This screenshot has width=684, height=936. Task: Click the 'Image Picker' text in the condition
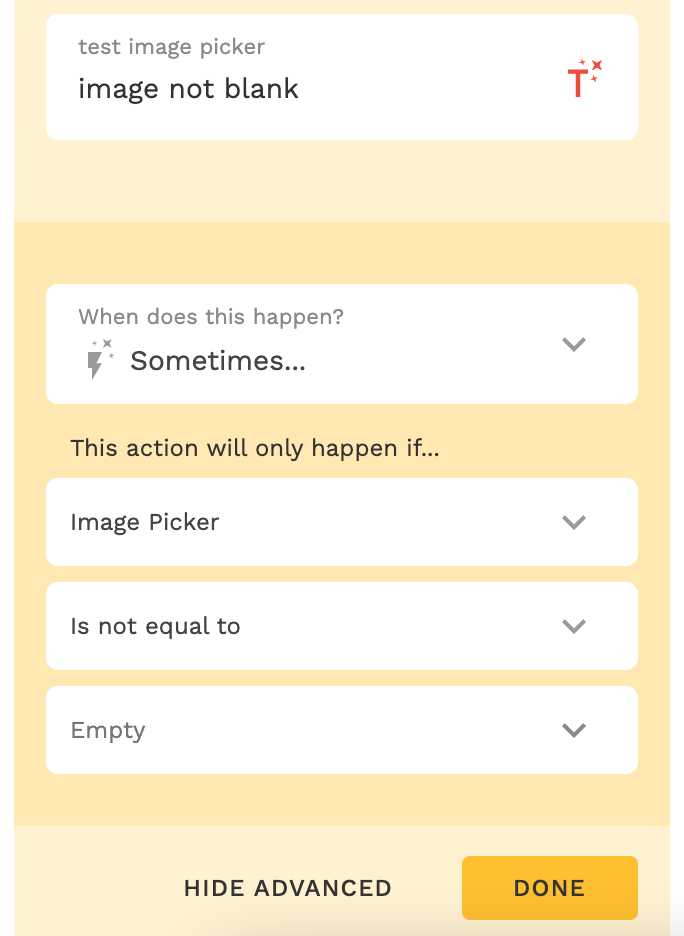[x=145, y=522]
